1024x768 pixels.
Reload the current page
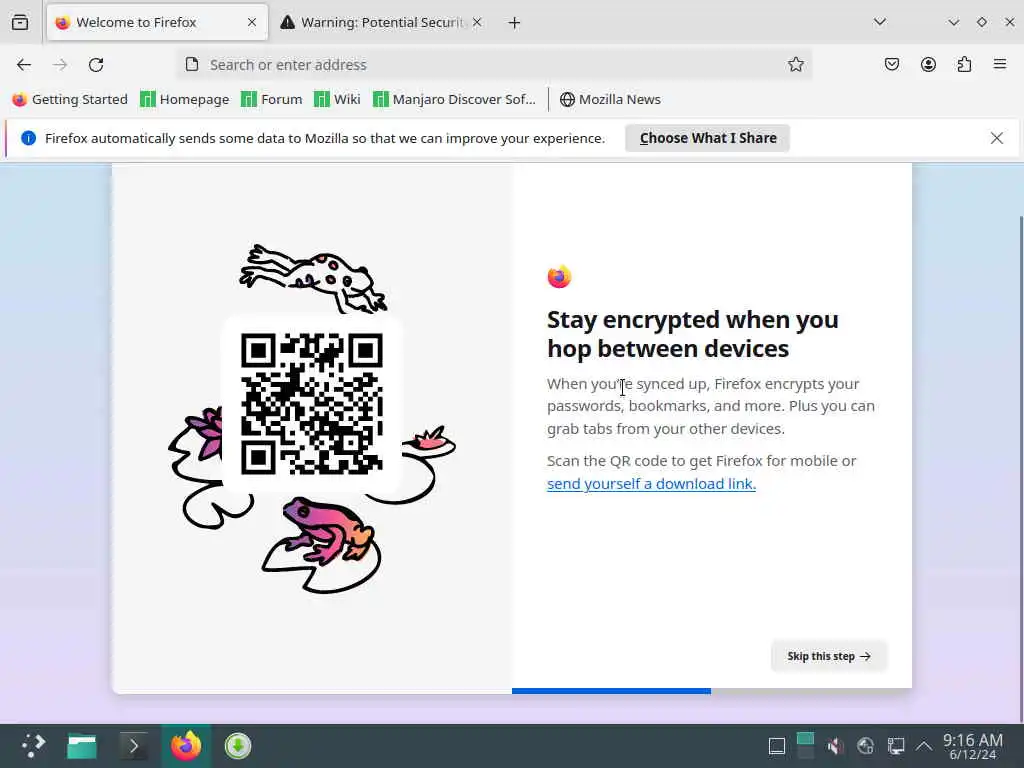96,64
